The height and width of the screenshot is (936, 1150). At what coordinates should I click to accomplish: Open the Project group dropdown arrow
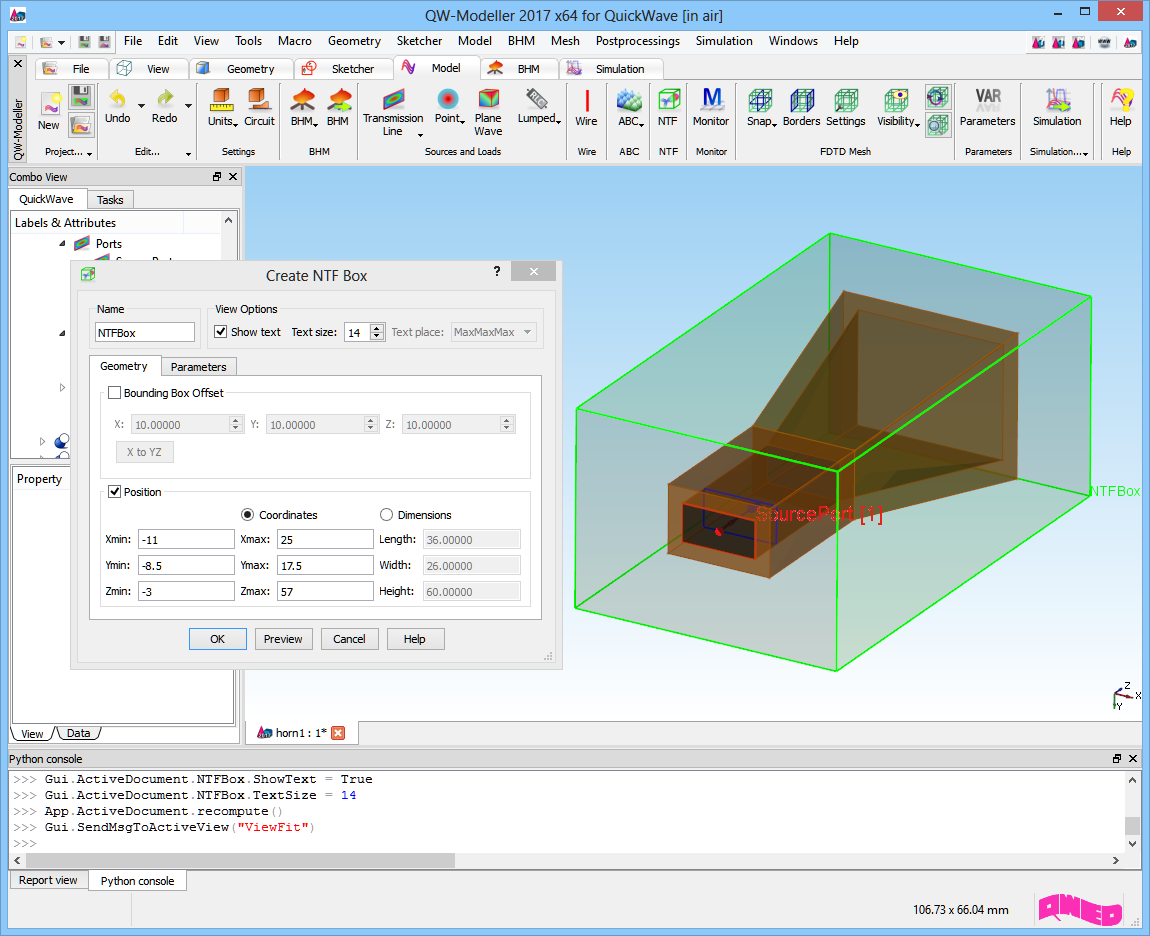pyautogui.click(x=89, y=153)
